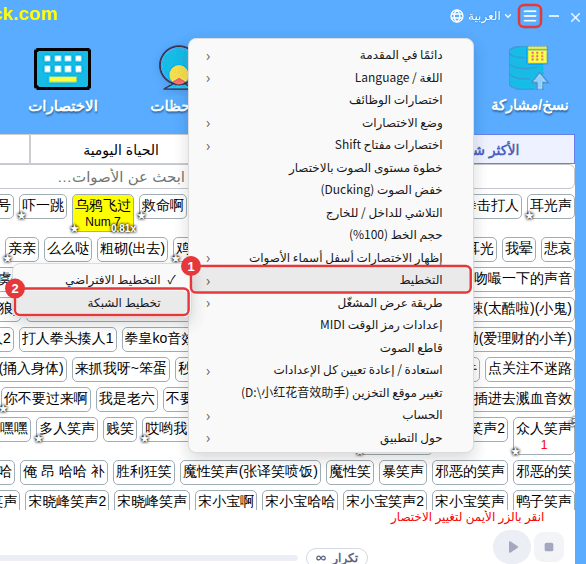Play the 邪恶的笑声 sound button

point(469,472)
